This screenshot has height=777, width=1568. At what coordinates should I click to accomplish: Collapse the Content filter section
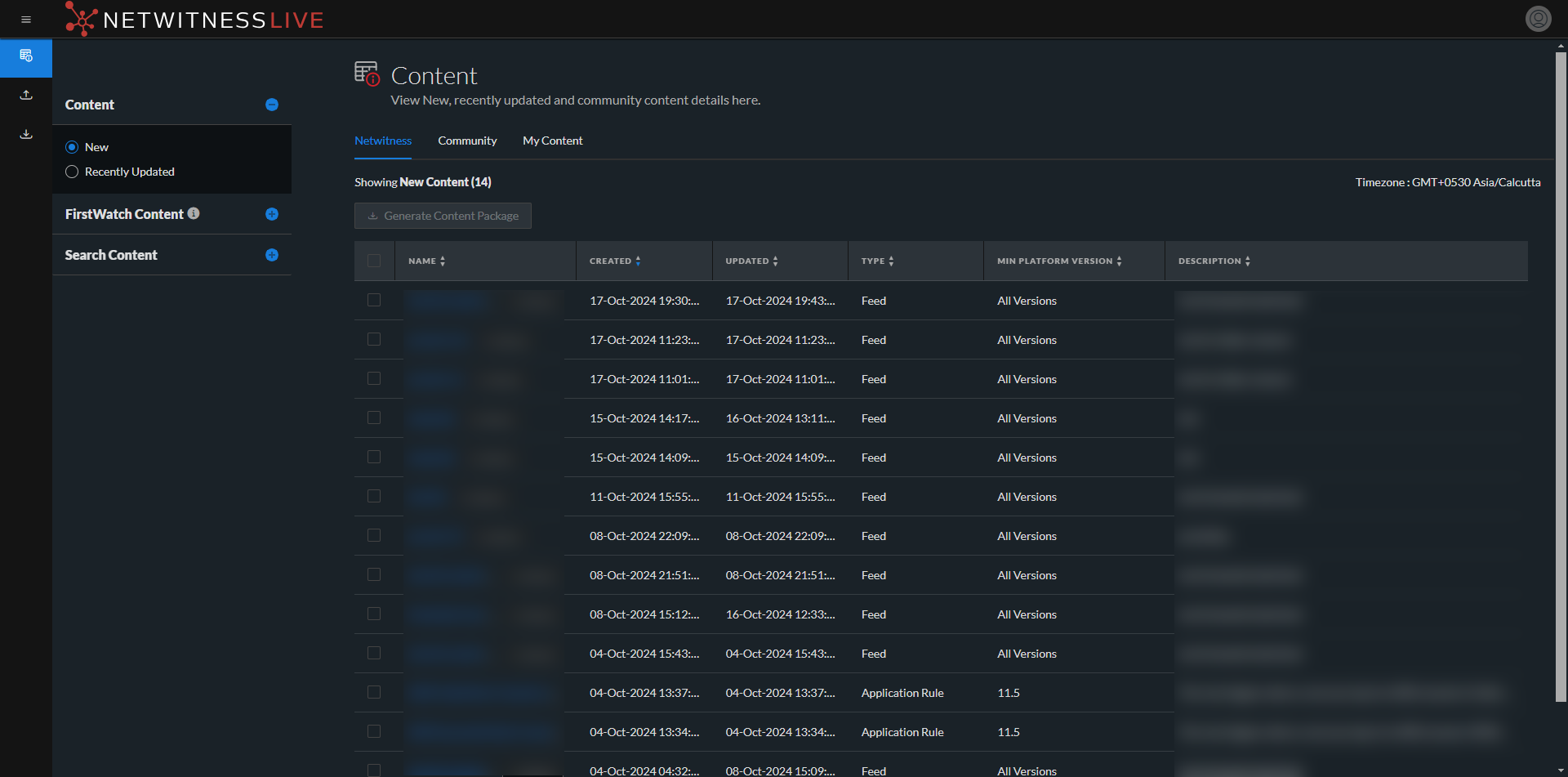(x=272, y=105)
